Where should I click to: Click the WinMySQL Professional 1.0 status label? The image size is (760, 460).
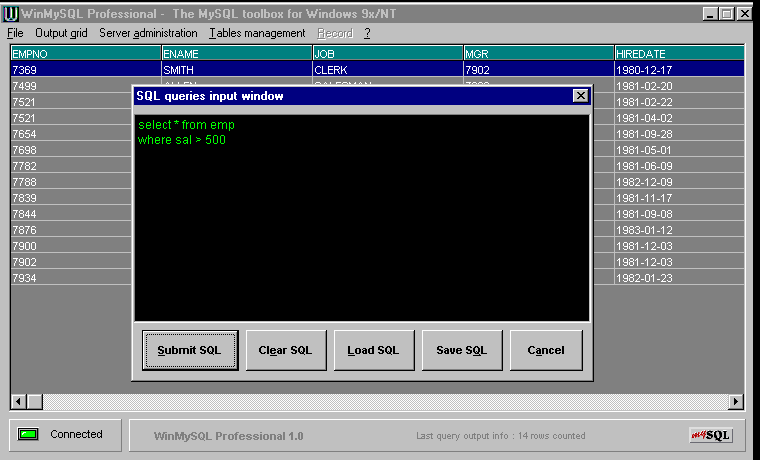click(x=228, y=436)
